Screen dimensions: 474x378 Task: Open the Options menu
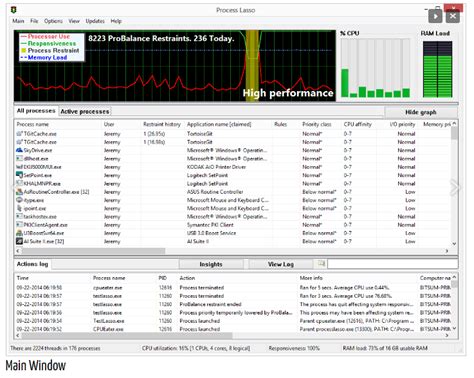pos(53,21)
